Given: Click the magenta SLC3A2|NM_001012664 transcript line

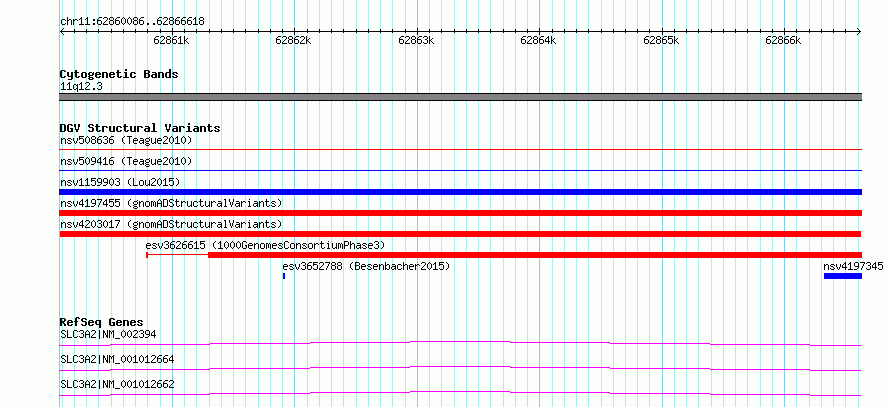Looking at the screenshot, I should [460, 368].
